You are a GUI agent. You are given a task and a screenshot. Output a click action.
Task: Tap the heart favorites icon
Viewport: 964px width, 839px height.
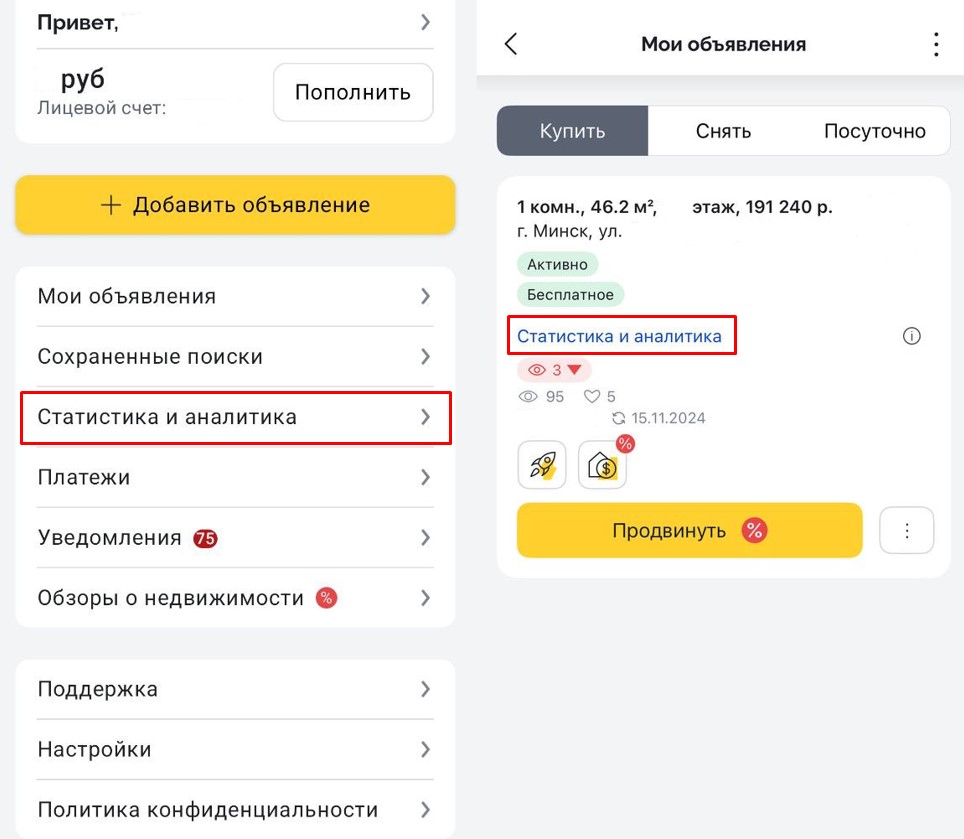point(591,397)
